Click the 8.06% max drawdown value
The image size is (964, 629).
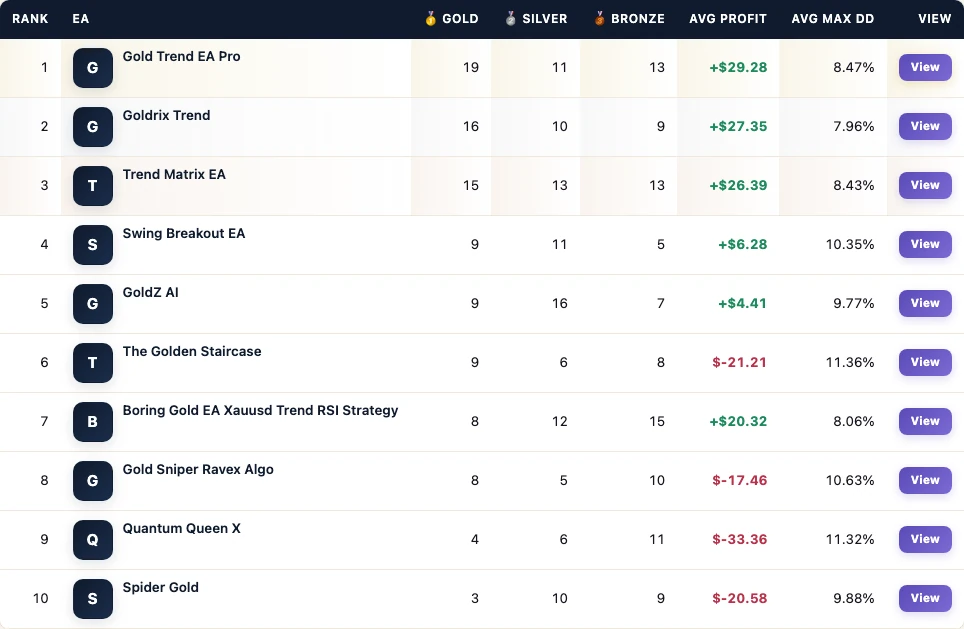pyautogui.click(x=854, y=422)
